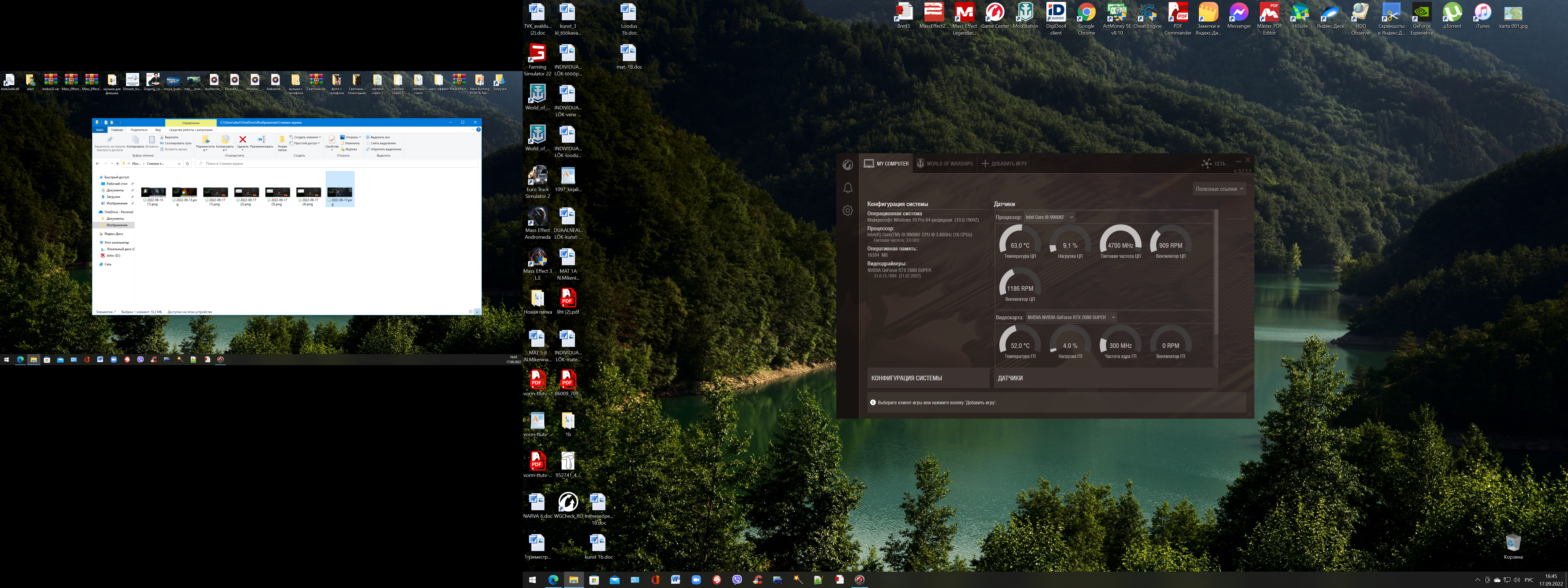The height and width of the screenshot is (588, 1568).
Task: Select Euro Truck Simulator 2 desktop icon
Action: 537,183
